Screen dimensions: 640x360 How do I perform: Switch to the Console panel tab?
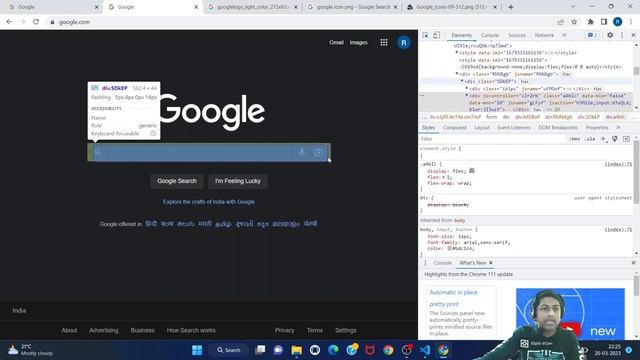(490, 36)
